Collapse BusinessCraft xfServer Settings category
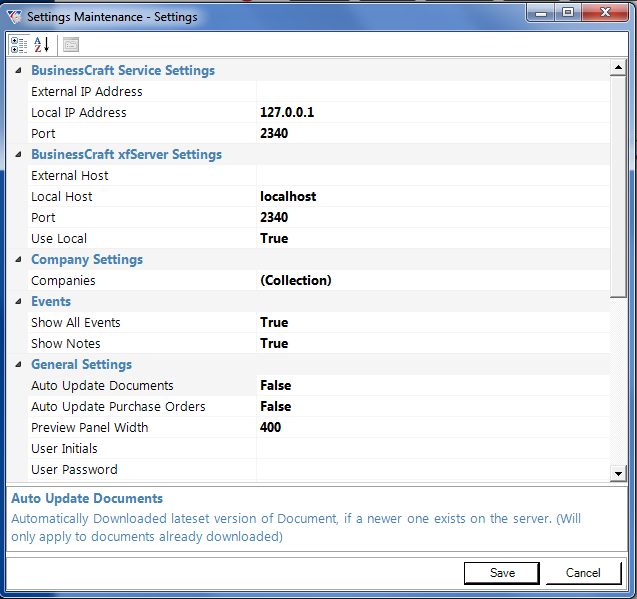The image size is (637, 599). click(18, 155)
